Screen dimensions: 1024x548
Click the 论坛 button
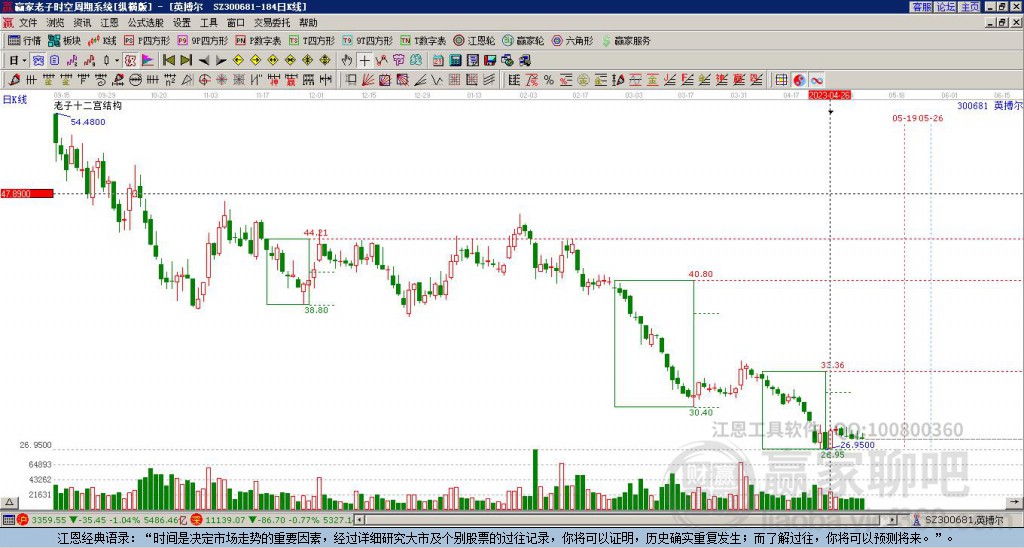pyautogui.click(x=946, y=7)
